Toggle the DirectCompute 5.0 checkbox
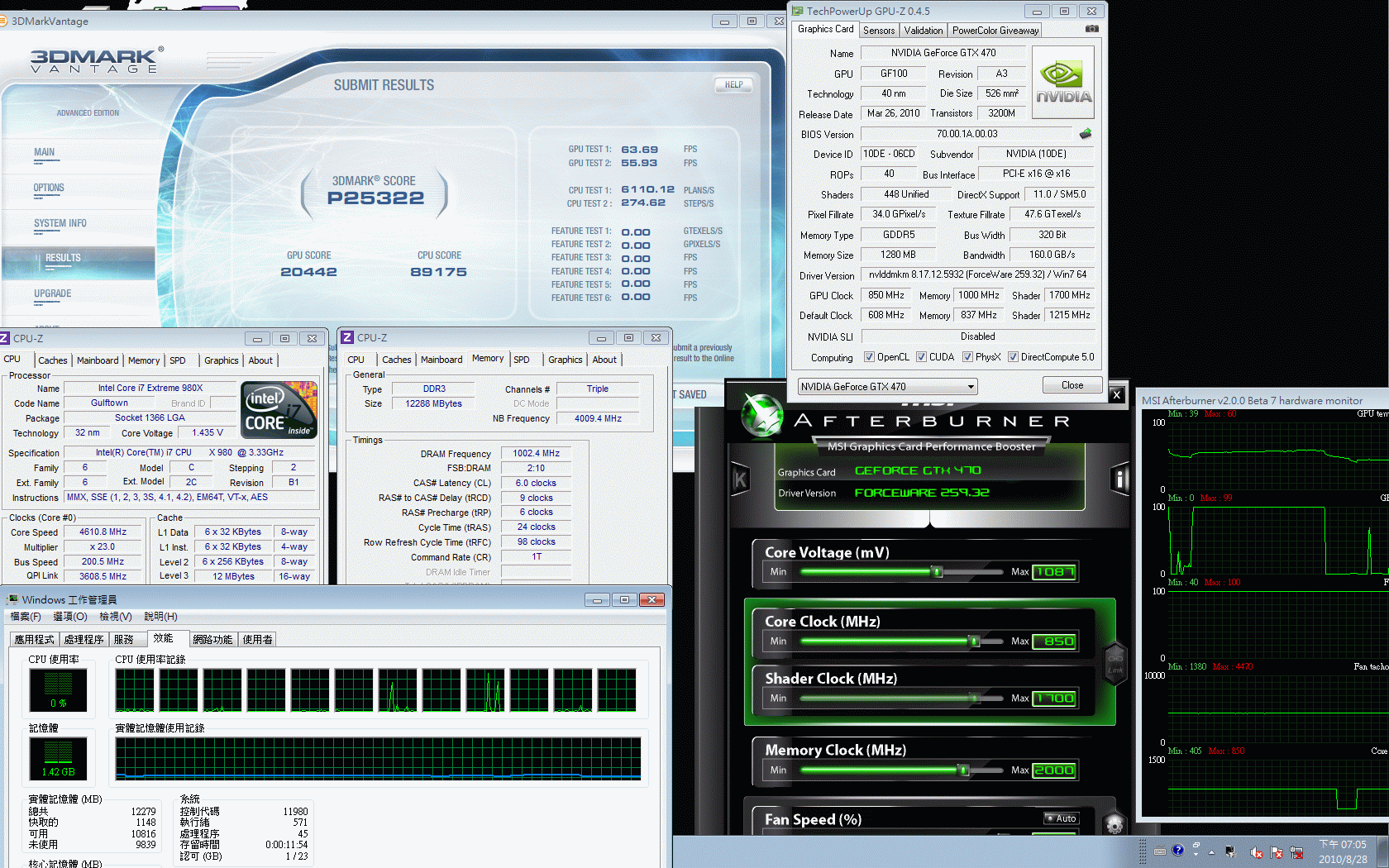 pyautogui.click(x=1013, y=357)
